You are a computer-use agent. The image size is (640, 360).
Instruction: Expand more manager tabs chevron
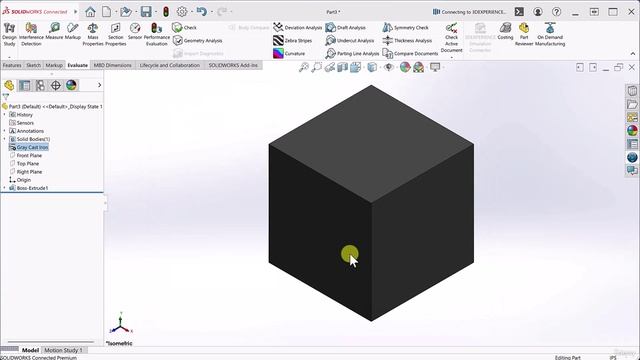(100, 85)
